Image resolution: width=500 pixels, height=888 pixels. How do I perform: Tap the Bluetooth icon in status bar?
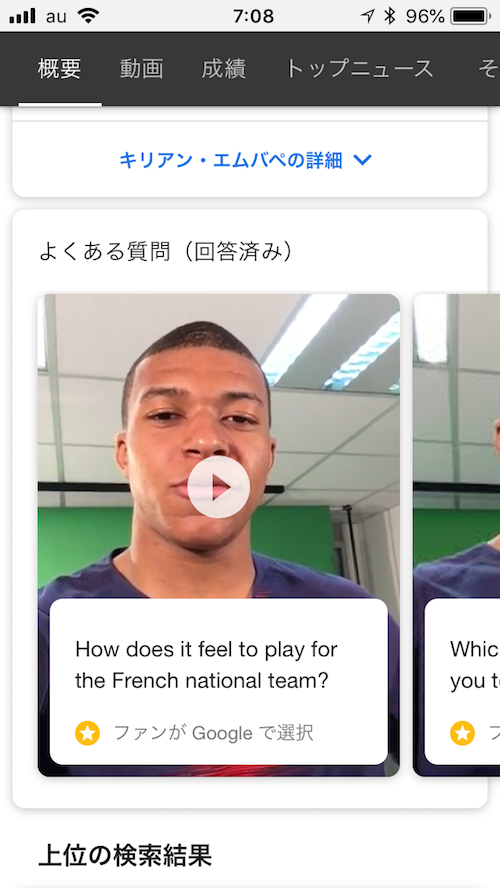click(390, 16)
